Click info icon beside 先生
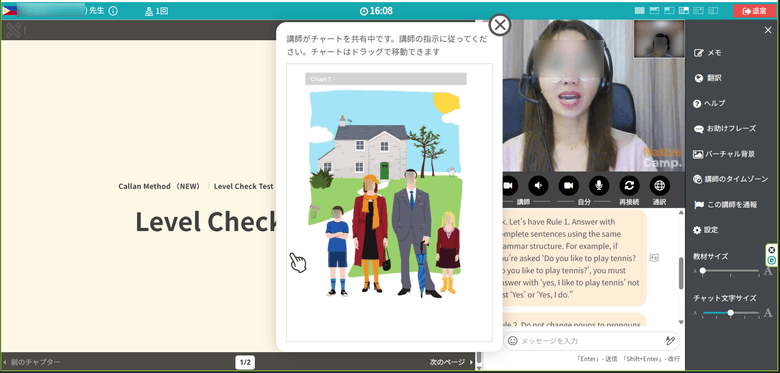 [x=113, y=10]
